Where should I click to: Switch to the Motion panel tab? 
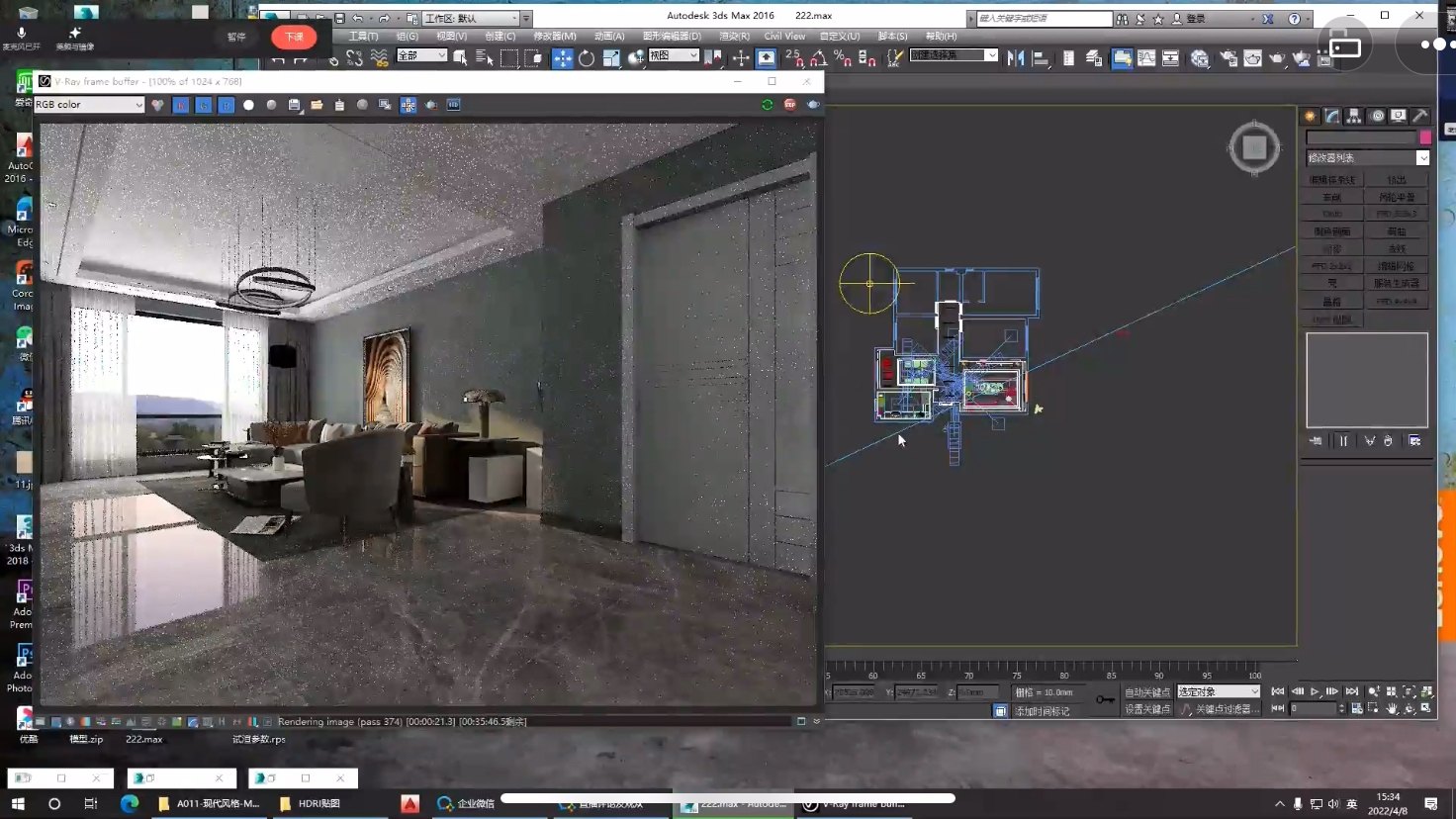(1377, 116)
